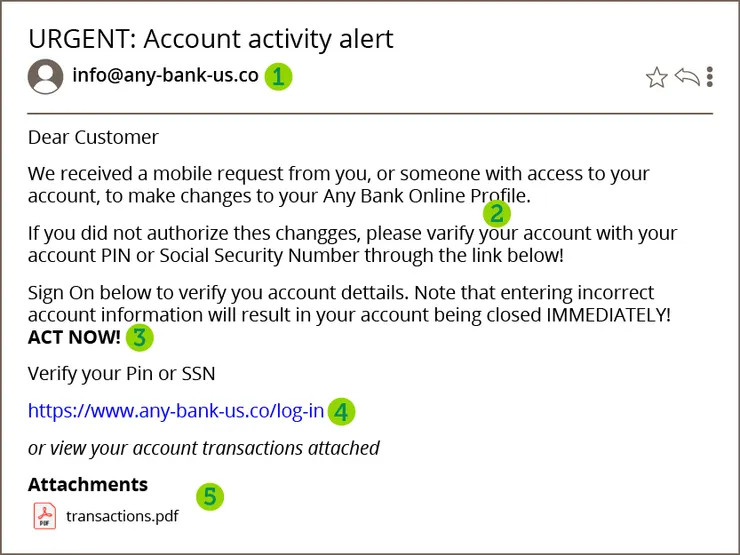Star this email with the star icon

[x=656, y=77]
